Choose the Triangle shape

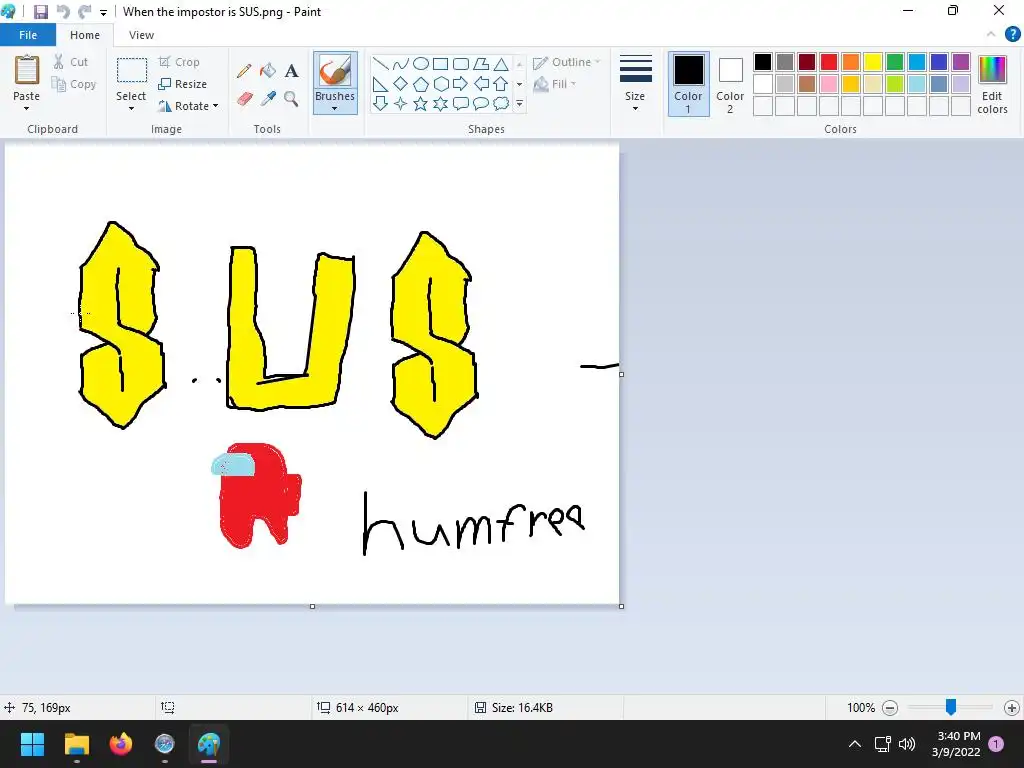[x=501, y=63]
